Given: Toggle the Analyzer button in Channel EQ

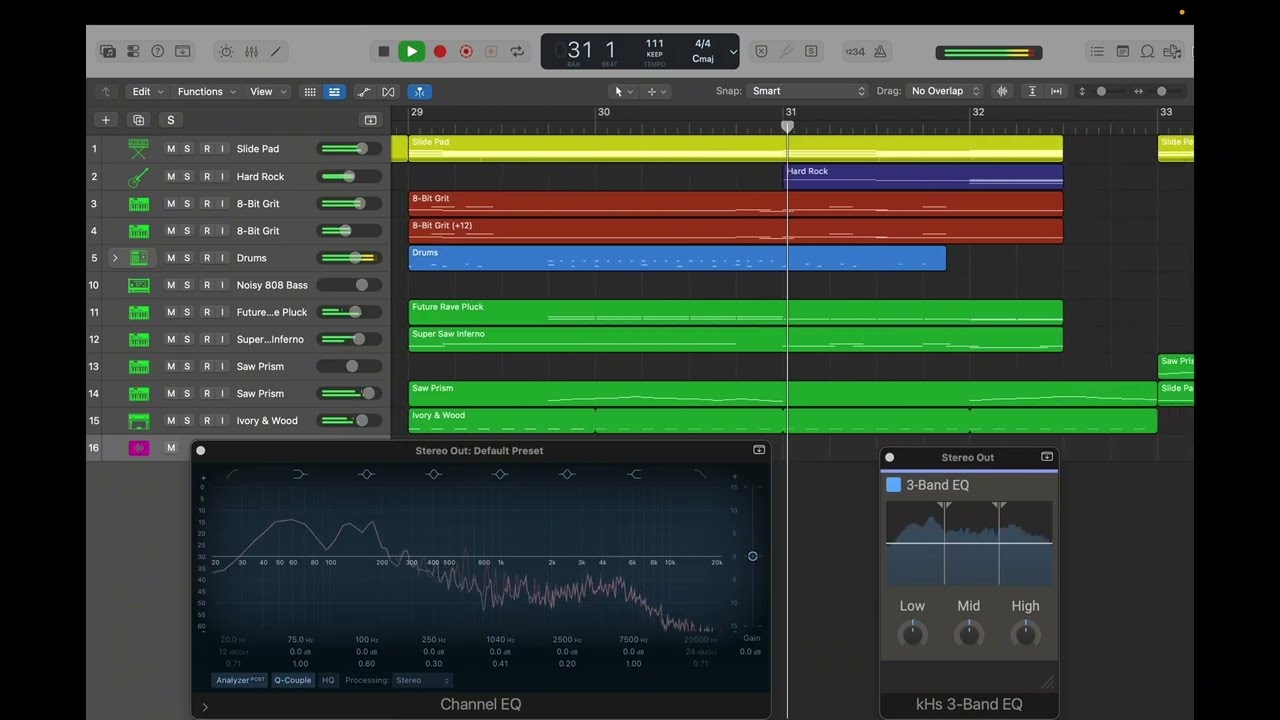Looking at the screenshot, I should click(241, 680).
